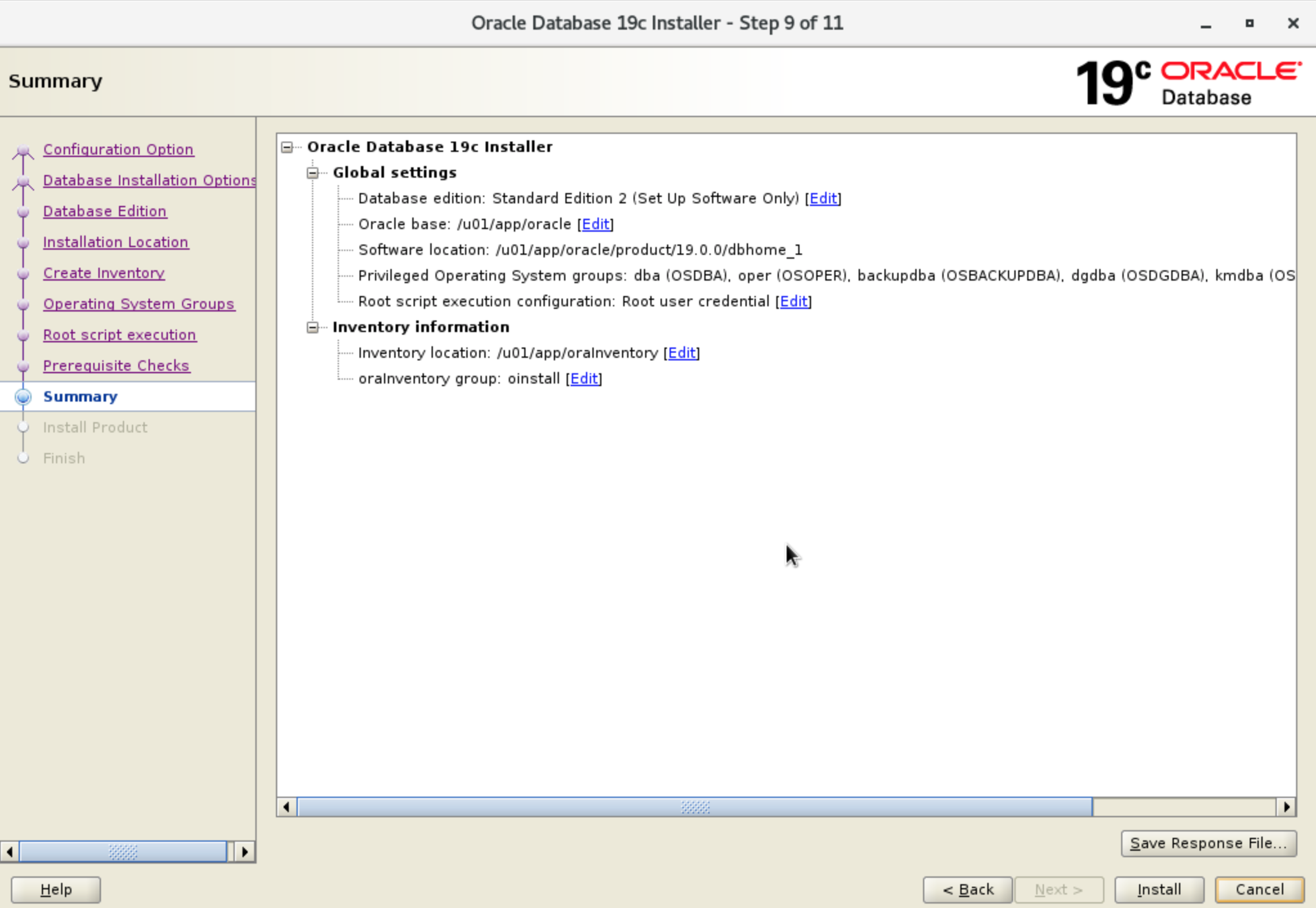1316x908 pixels.
Task: Open Help for the installer
Action: click(55, 889)
